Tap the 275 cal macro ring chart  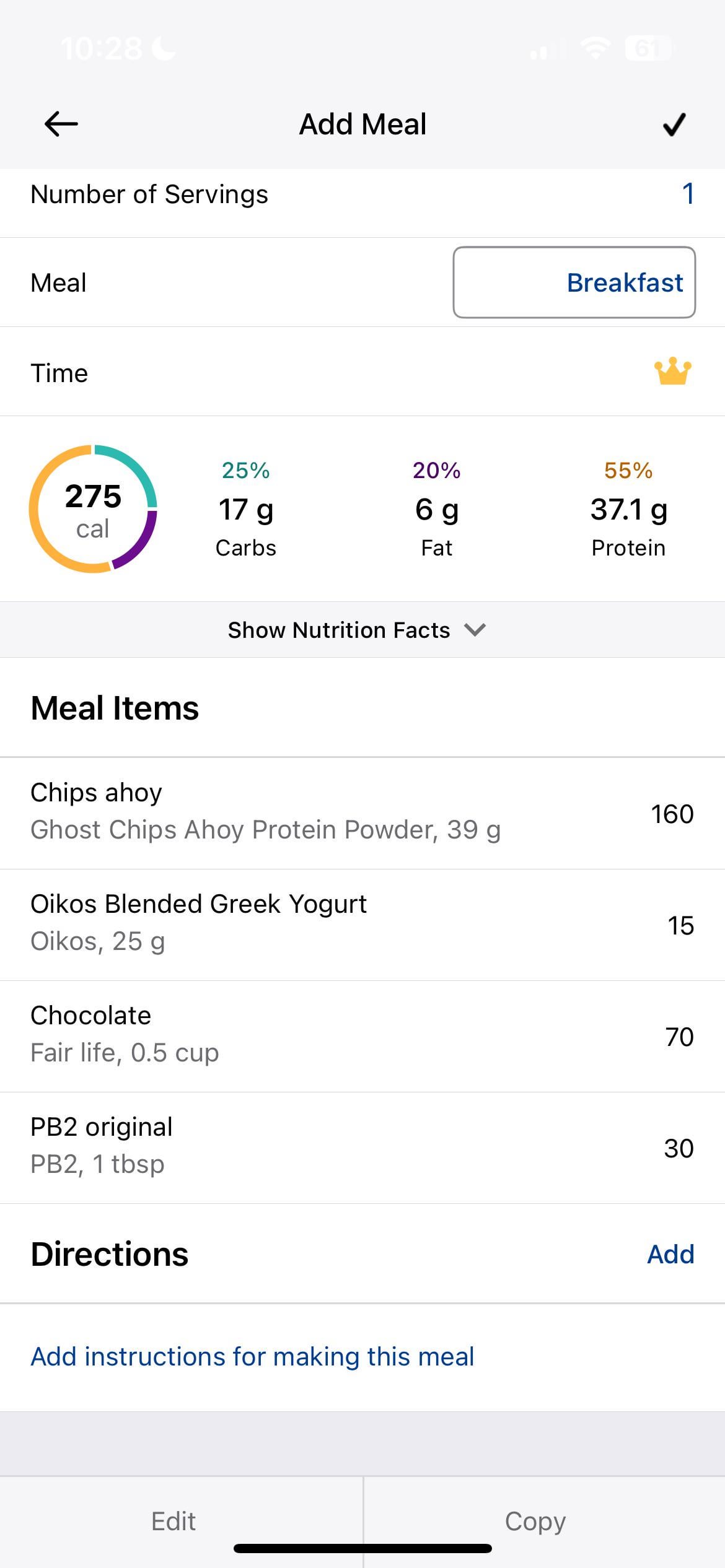pos(93,508)
